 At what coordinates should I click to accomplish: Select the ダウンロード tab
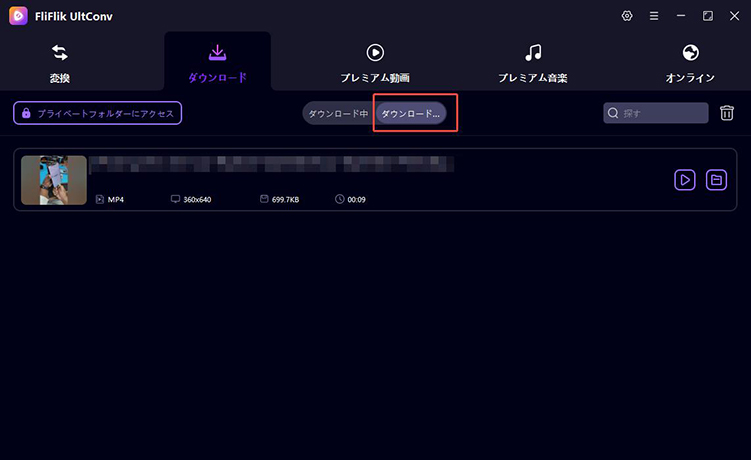pyautogui.click(x=217, y=63)
